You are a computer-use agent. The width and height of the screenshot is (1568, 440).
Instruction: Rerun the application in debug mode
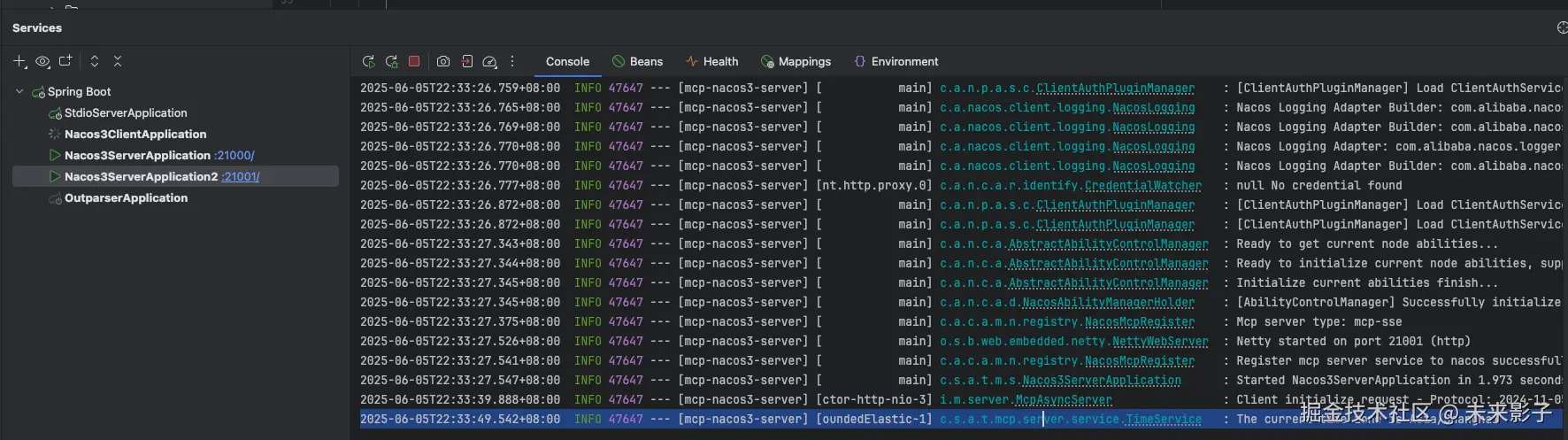391,62
